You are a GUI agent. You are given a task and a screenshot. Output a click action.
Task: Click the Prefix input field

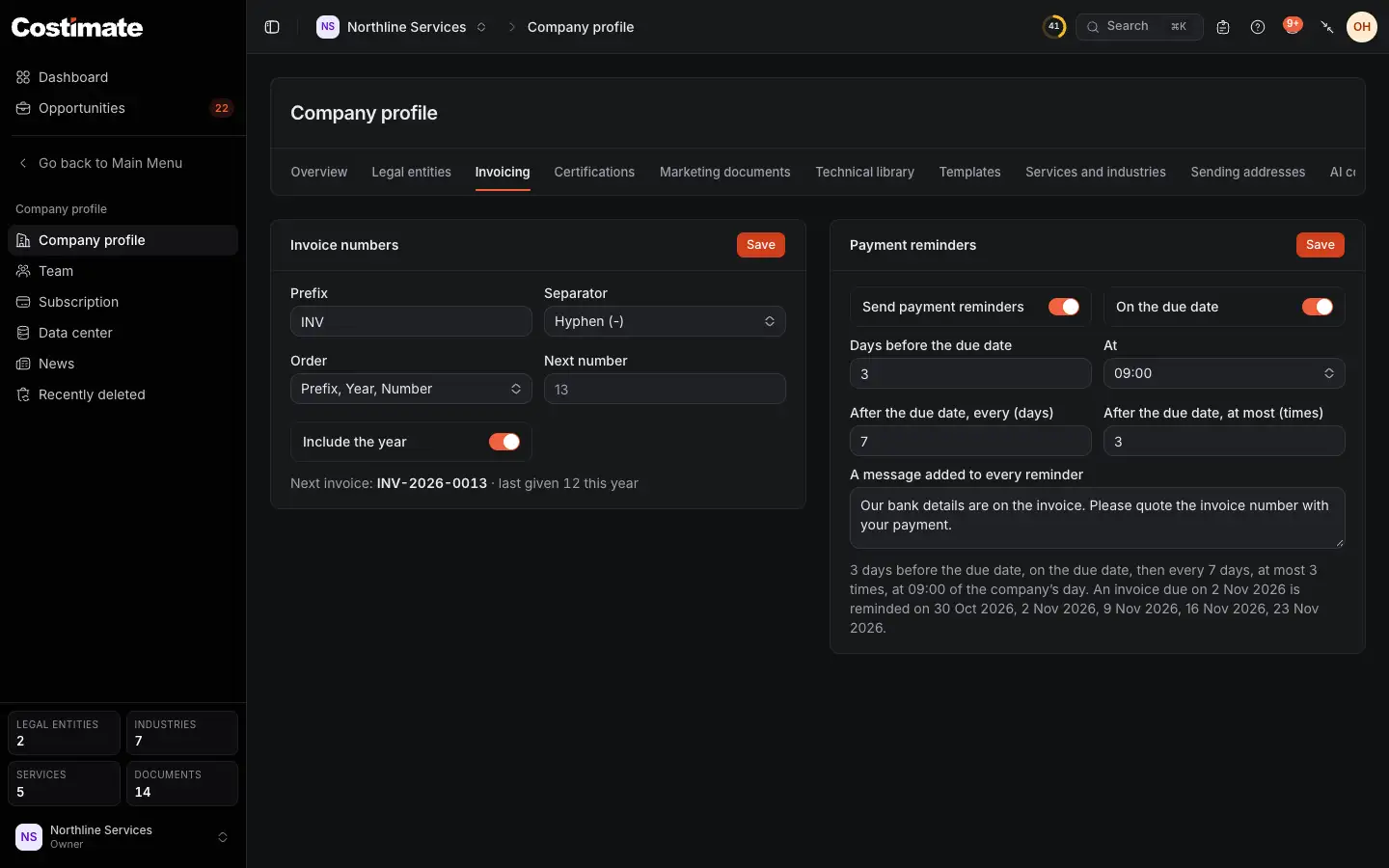411,321
